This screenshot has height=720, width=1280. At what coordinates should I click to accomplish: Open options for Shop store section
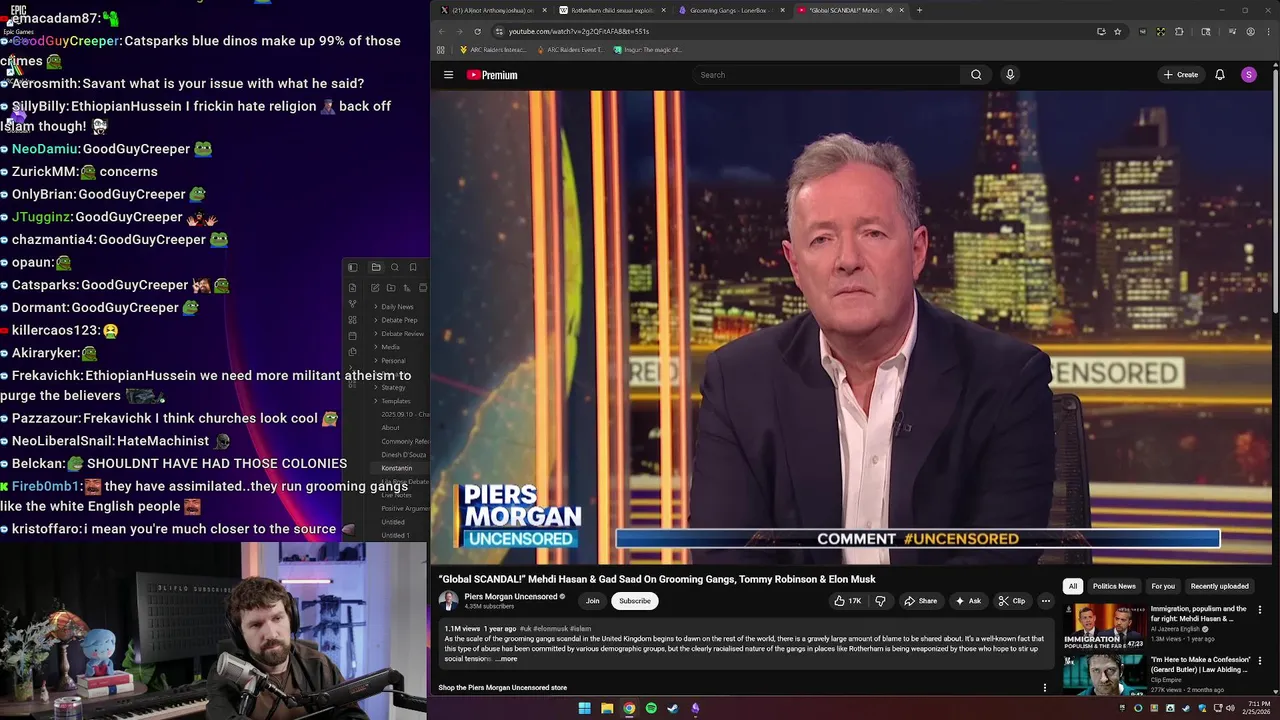click(x=1045, y=688)
